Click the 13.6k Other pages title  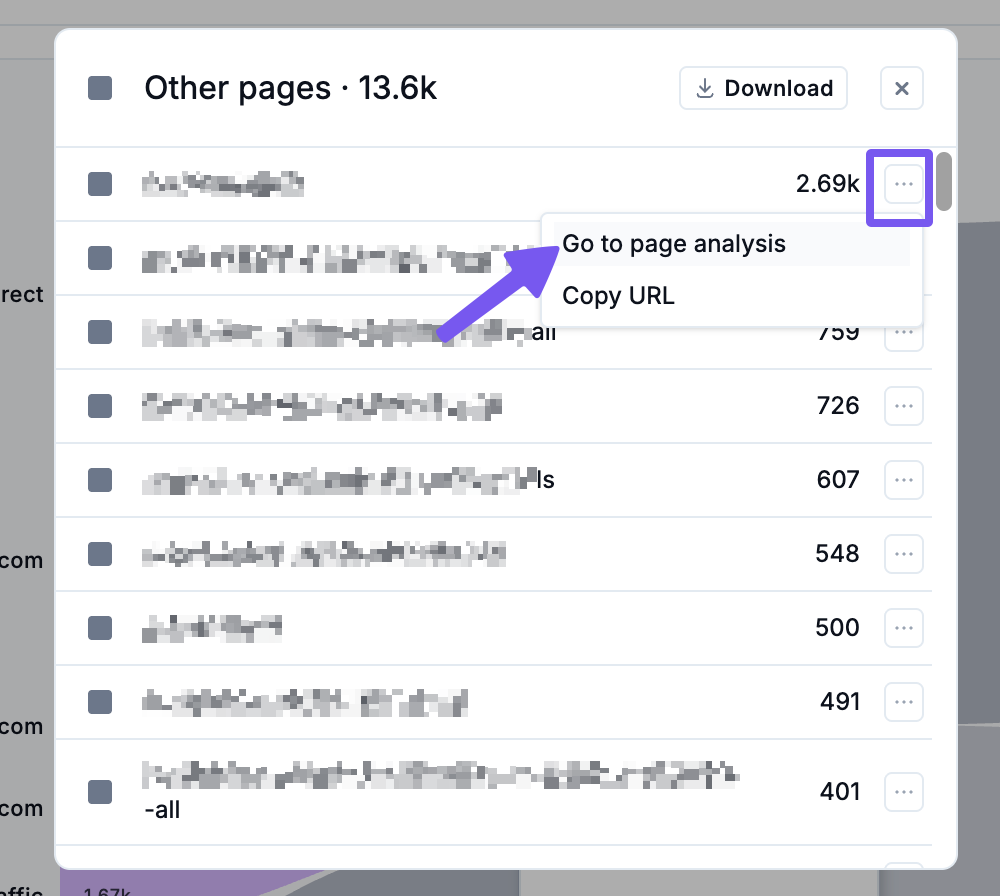tap(290, 88)
